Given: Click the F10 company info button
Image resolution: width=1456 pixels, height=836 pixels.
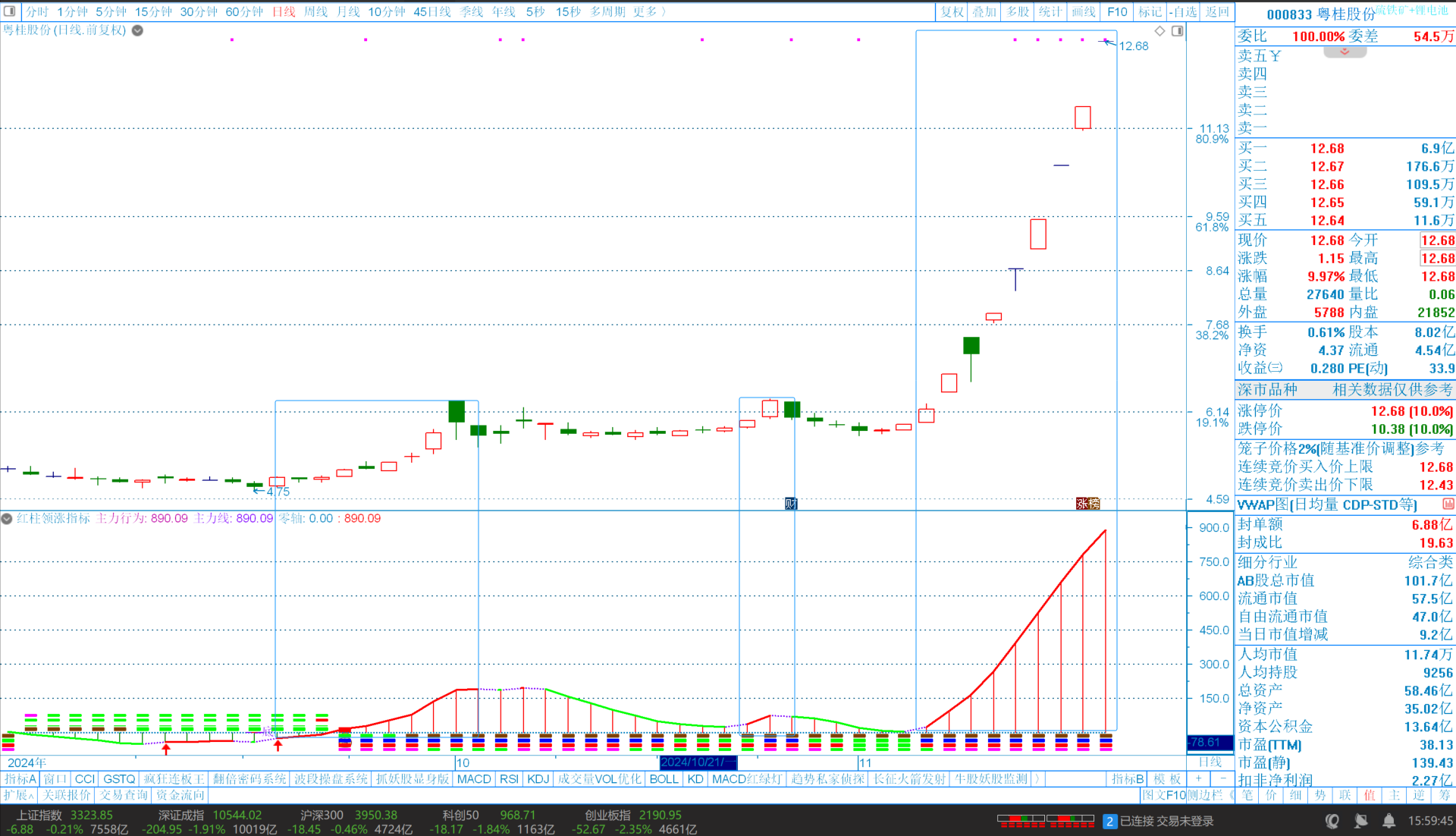Looking at the screenshot, I should click(x=1117, y=11).
